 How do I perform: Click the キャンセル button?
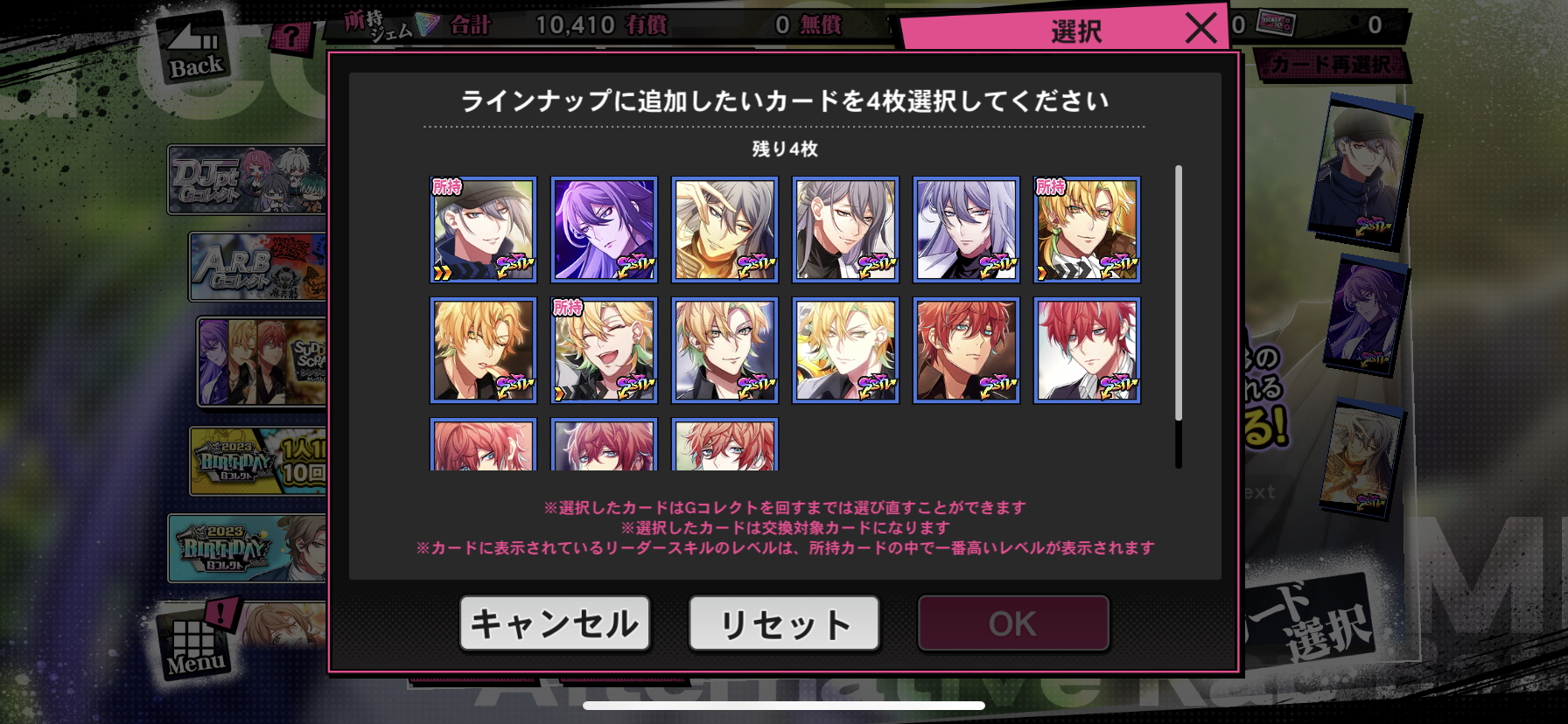(555, 623)
